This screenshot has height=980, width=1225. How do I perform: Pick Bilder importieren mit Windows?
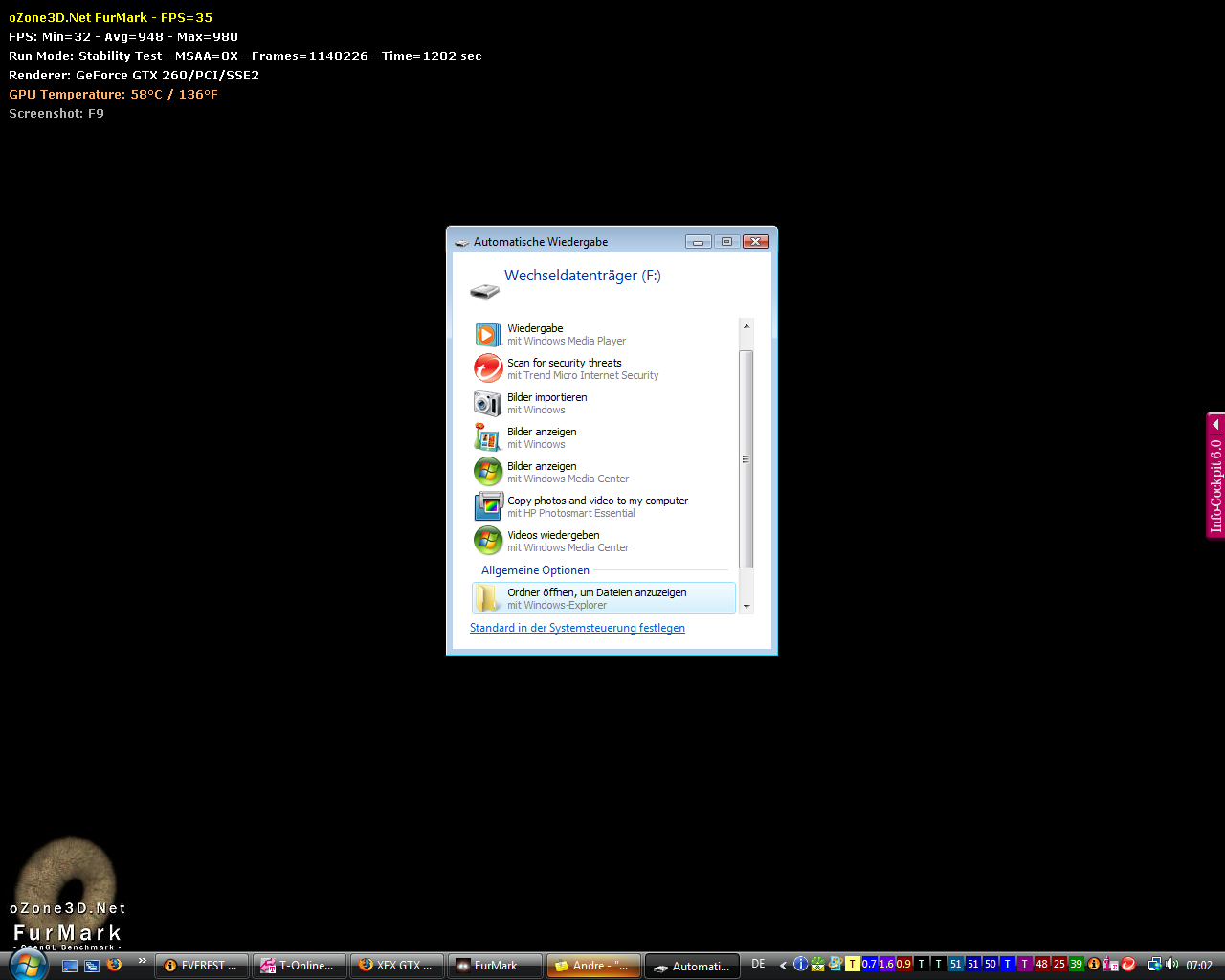(604, 404)
